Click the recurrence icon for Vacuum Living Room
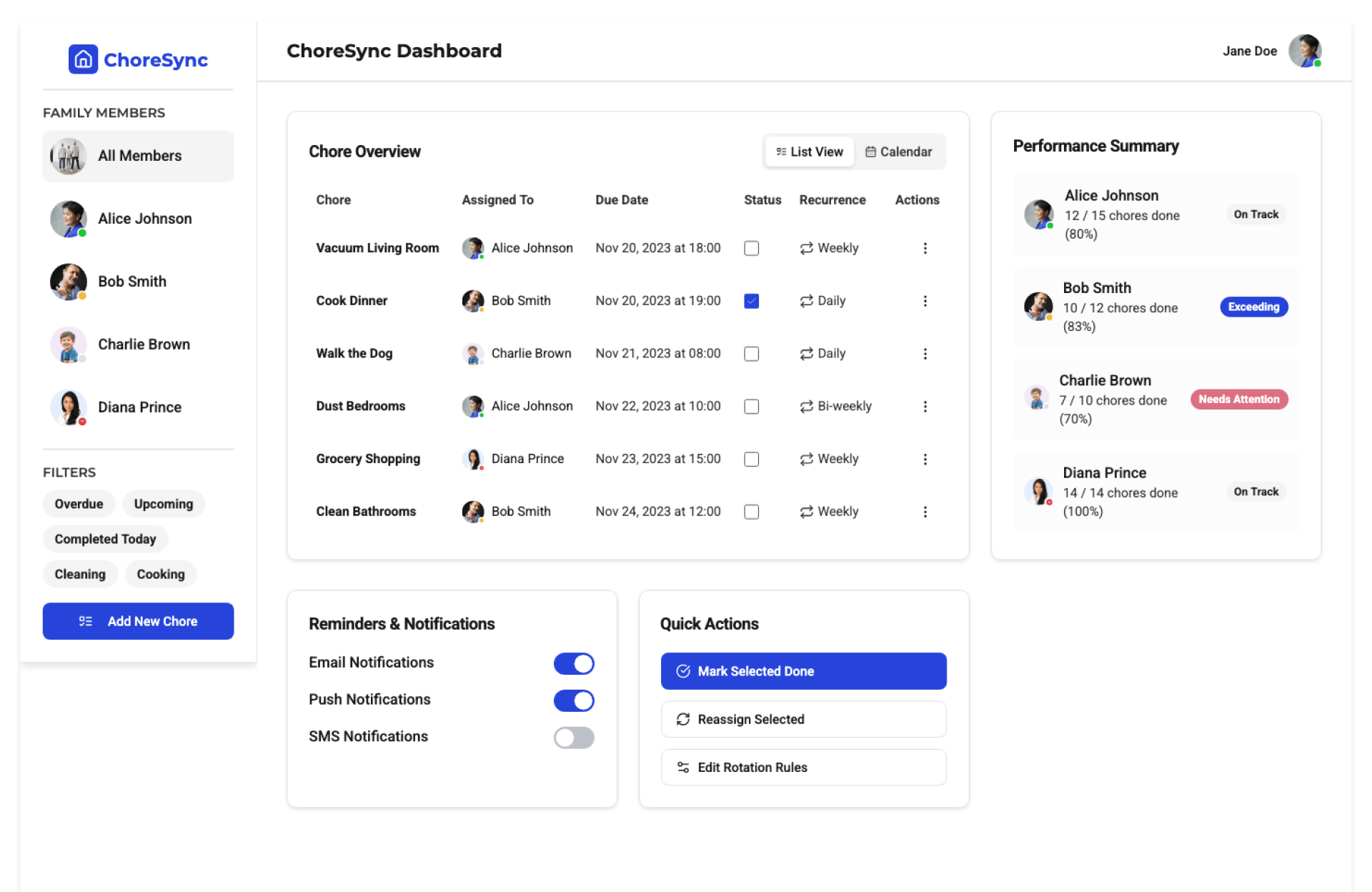The width and height of the screenshot is (1372, 892). (806, 248)
